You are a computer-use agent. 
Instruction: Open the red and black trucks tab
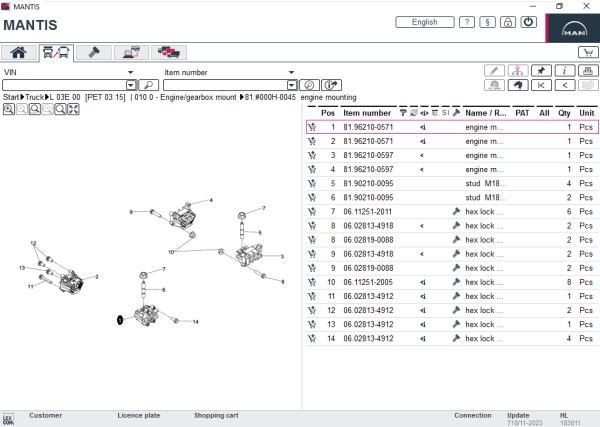pyautogui.click(x=169, y=52)
